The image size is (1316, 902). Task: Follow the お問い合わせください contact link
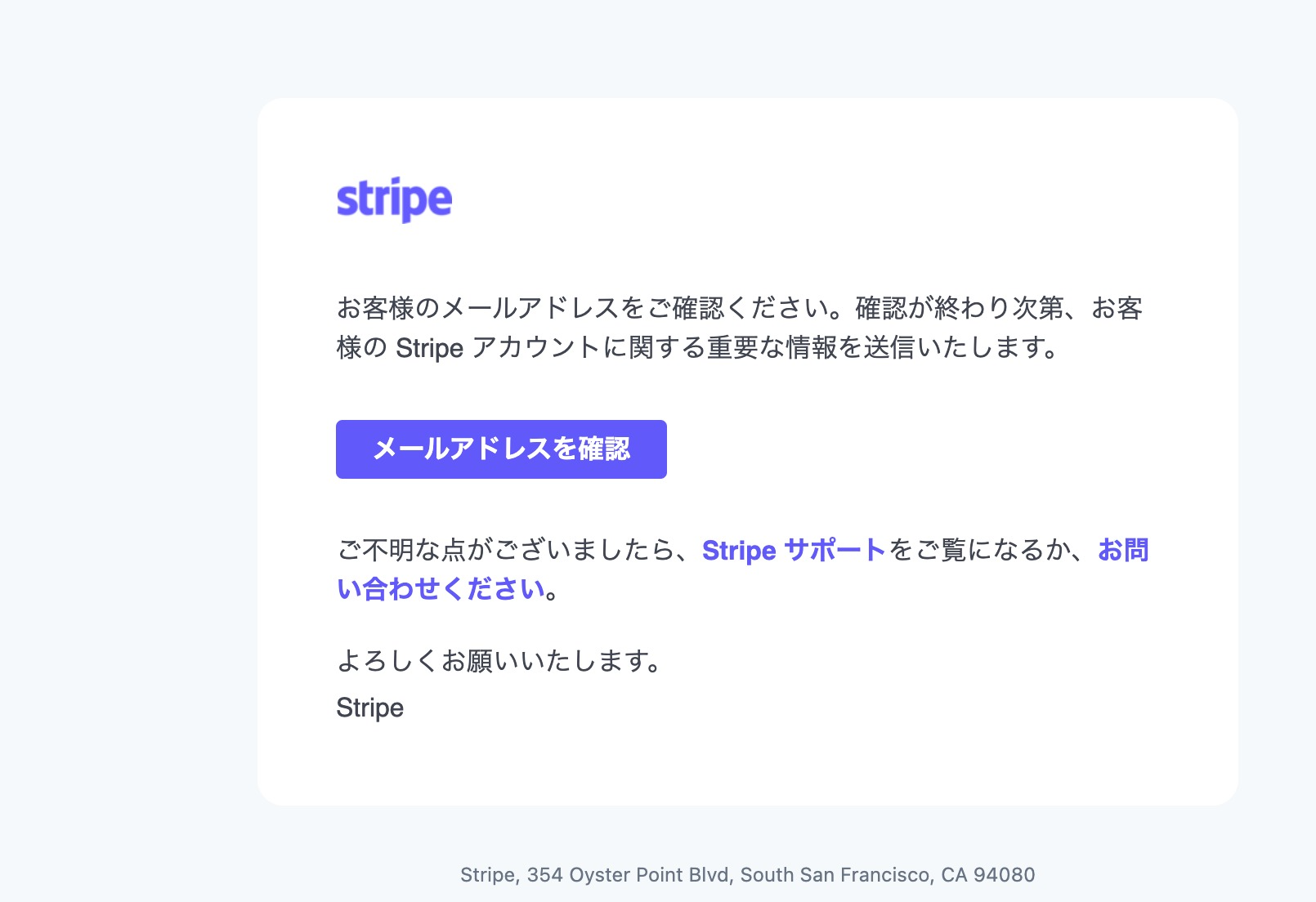(x=441, y=589)
